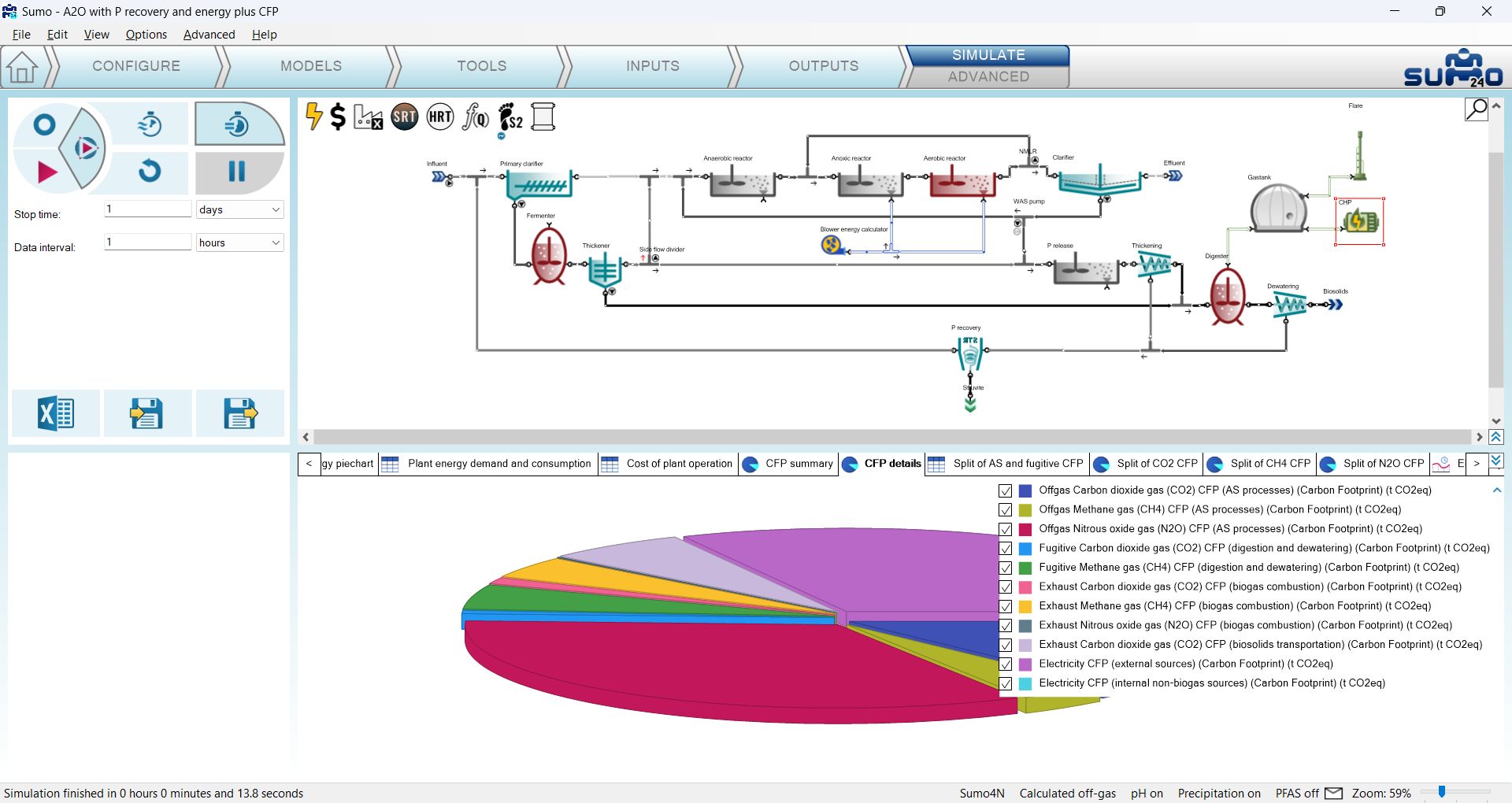Switch to the CFP summary tab
Viewport: 1512px width, 803px height.
coord(788,464)
